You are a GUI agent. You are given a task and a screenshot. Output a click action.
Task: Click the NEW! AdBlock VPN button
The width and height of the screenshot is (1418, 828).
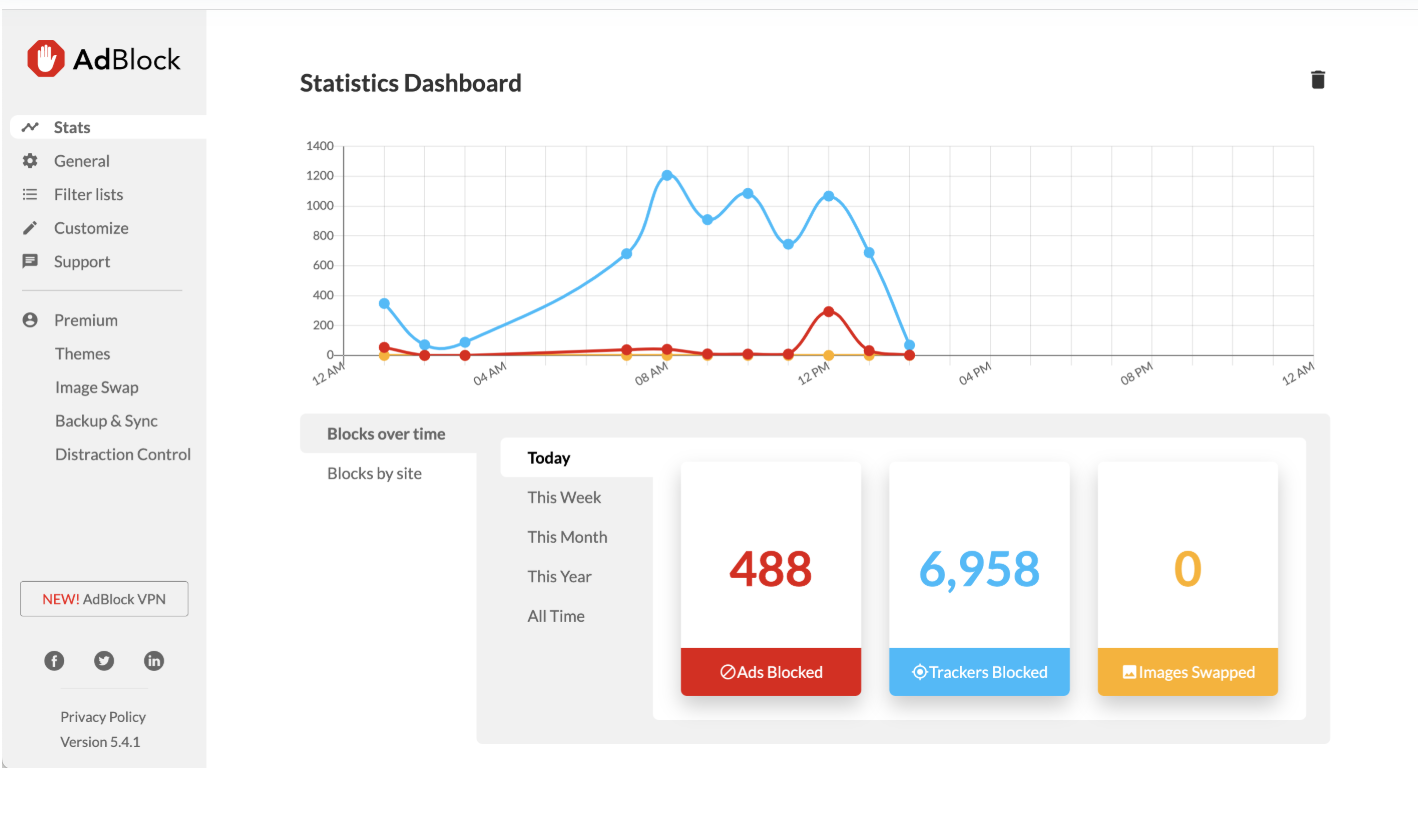pyautogui.click(x=104, y=599)
